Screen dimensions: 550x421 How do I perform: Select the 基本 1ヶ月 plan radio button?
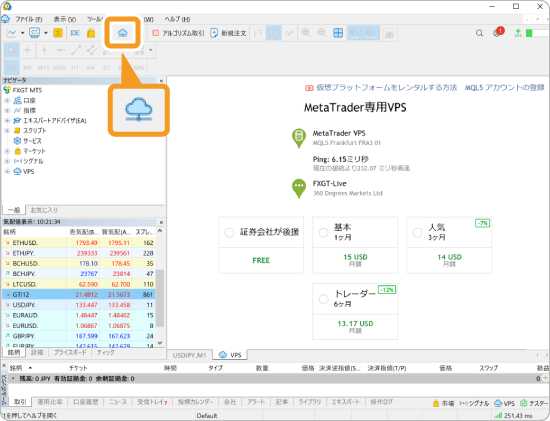pos(323,232)
